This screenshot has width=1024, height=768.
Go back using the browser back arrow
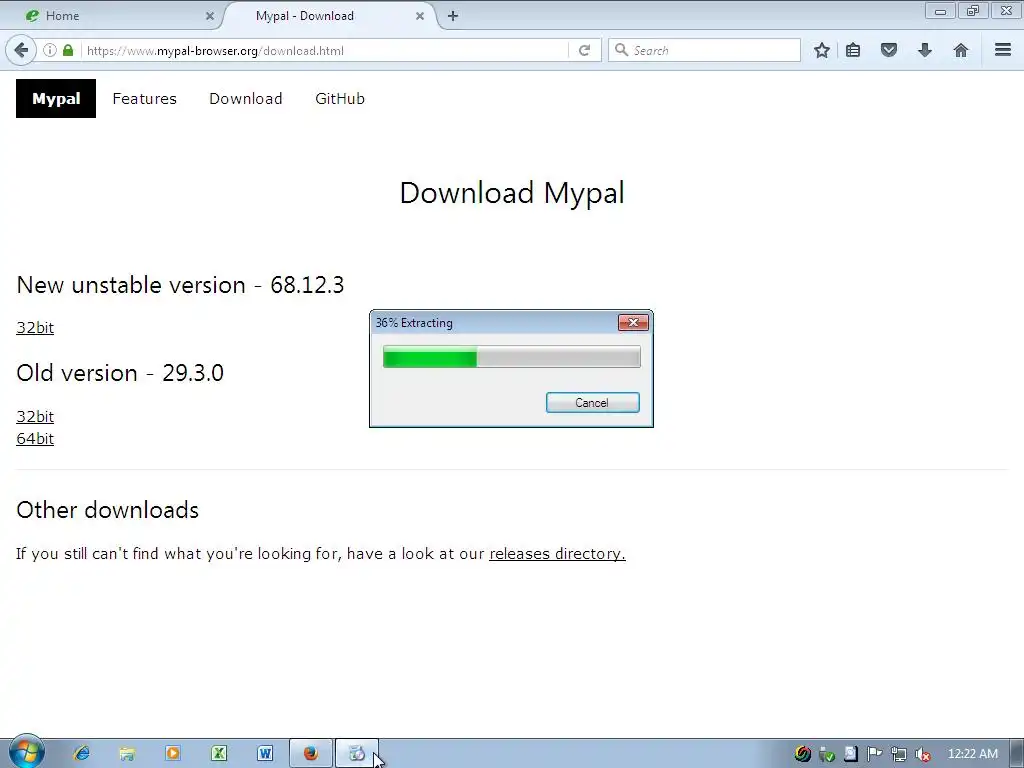click(x=21, y=50)
